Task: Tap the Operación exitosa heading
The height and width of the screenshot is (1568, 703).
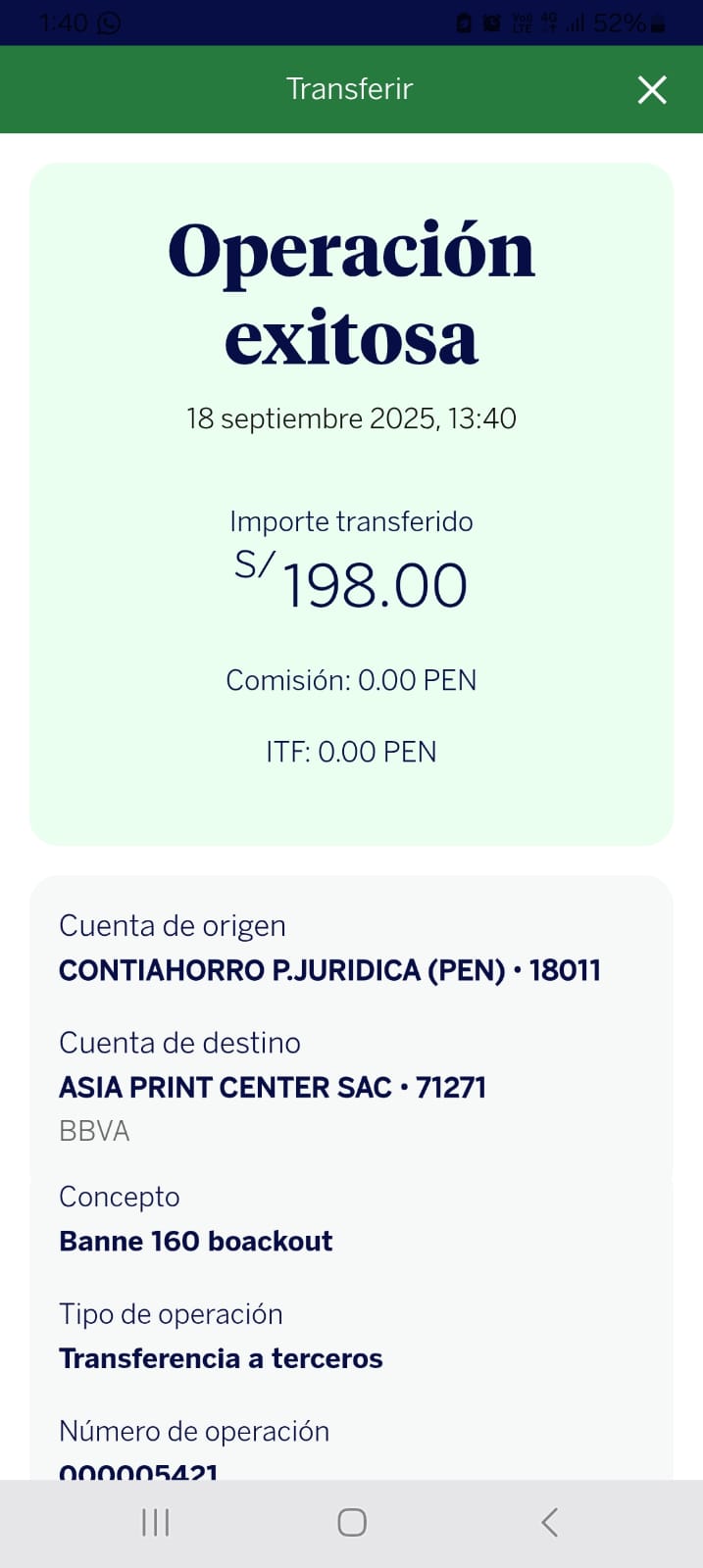Action: click(351, 293)
